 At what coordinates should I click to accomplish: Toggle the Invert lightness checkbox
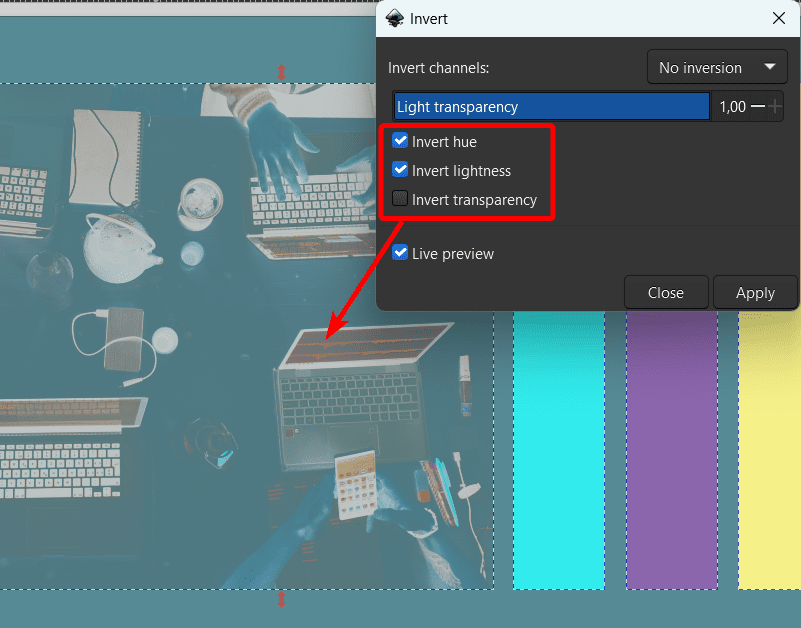tap(400, 170)
